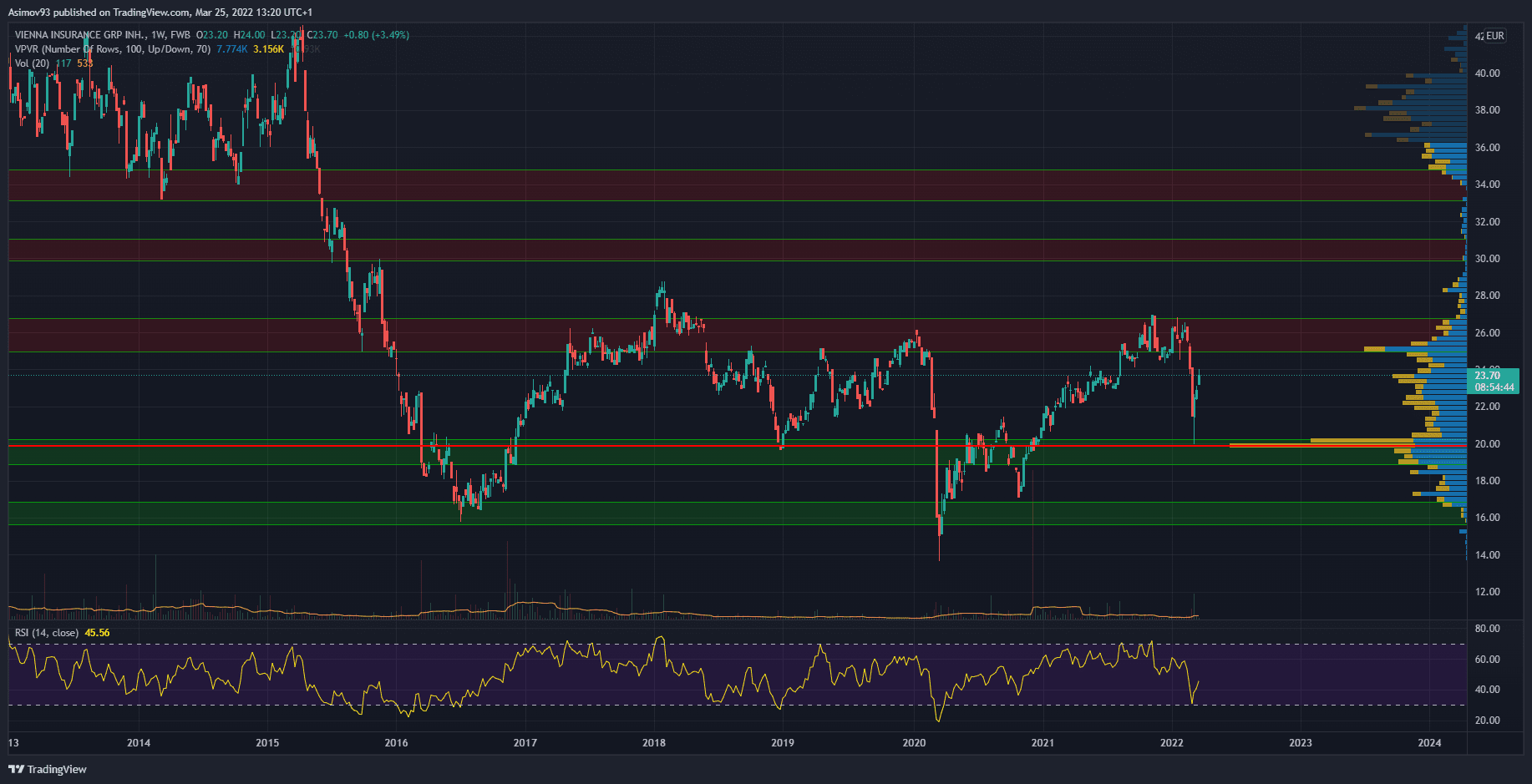
Task: Click the VPVR indicator legend
Action: [x=112, y=49]
